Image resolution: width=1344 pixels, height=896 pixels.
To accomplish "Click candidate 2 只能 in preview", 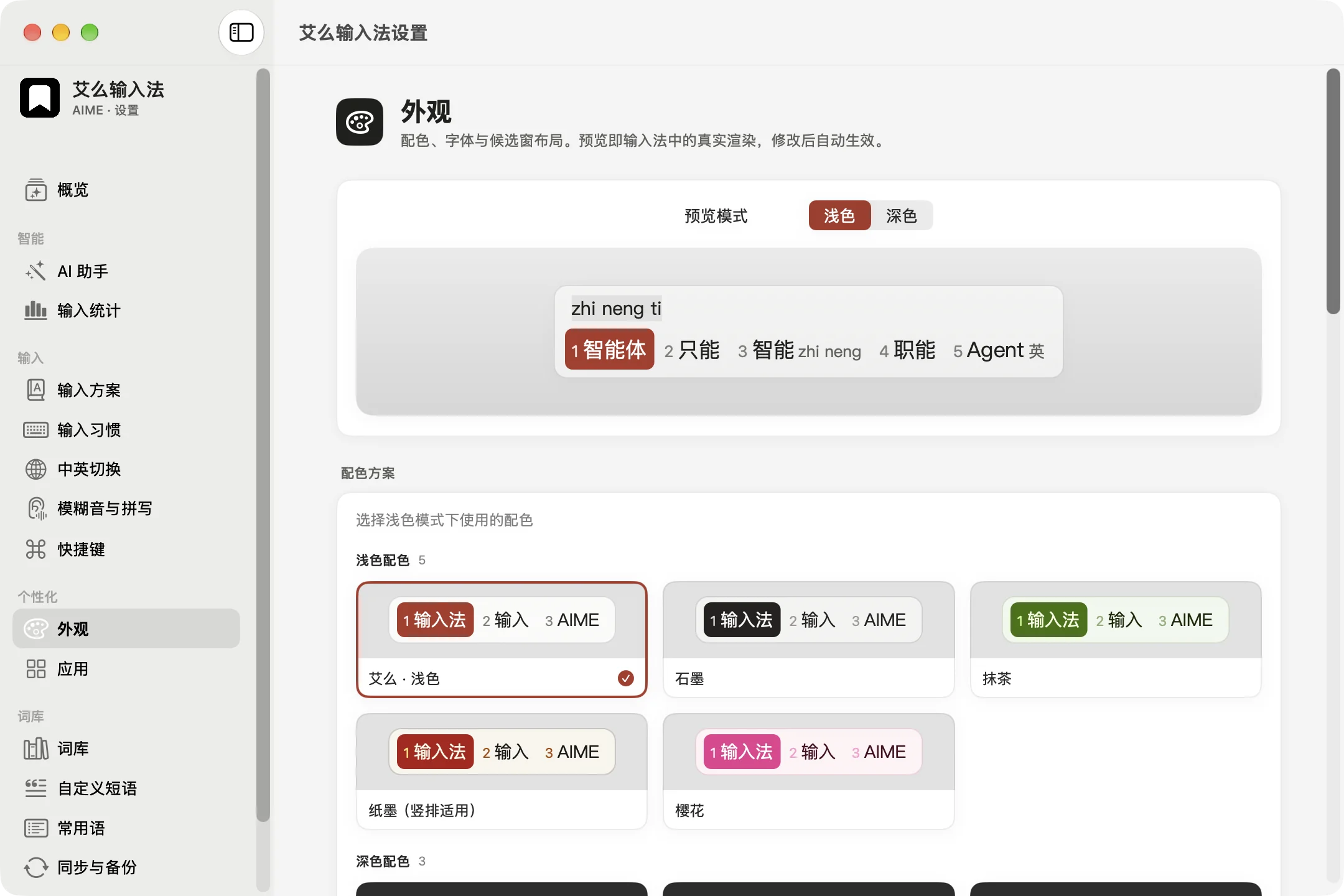I will [x=692, y=350].
